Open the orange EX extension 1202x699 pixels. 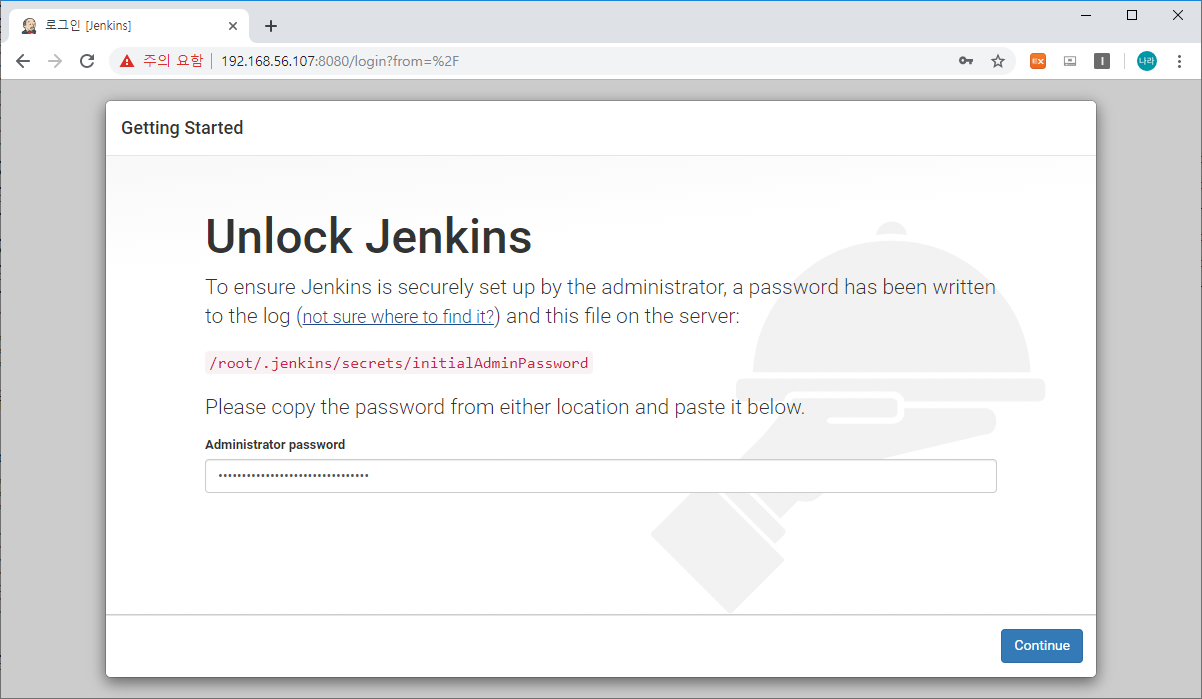pos(1038,61)
